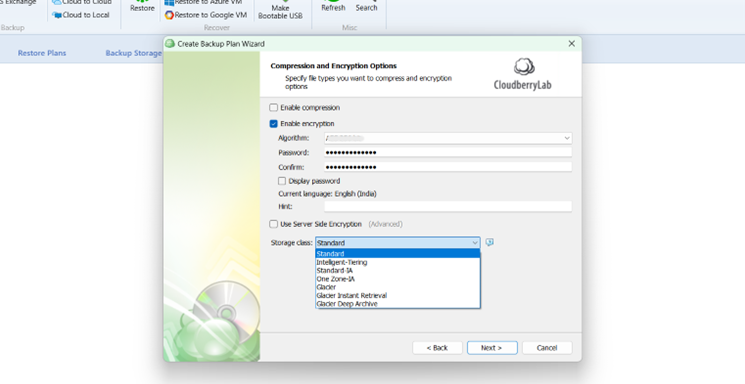Select Standard storage class option

point(398,254)
